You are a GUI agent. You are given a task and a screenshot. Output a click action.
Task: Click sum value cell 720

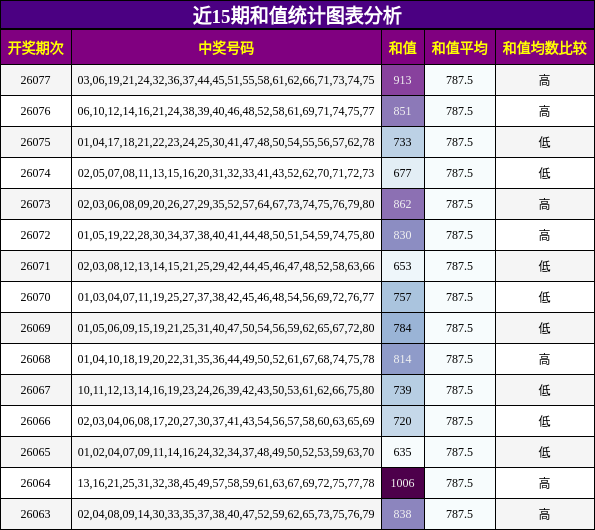(x=403, y=421)
